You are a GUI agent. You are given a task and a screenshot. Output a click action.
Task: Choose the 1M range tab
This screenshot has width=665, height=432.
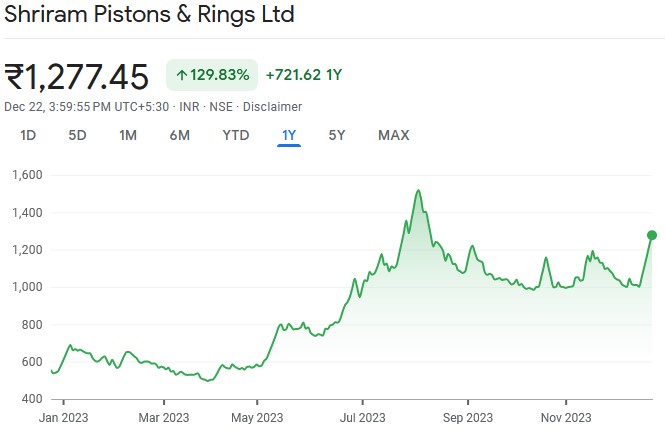tap(128, 135)
